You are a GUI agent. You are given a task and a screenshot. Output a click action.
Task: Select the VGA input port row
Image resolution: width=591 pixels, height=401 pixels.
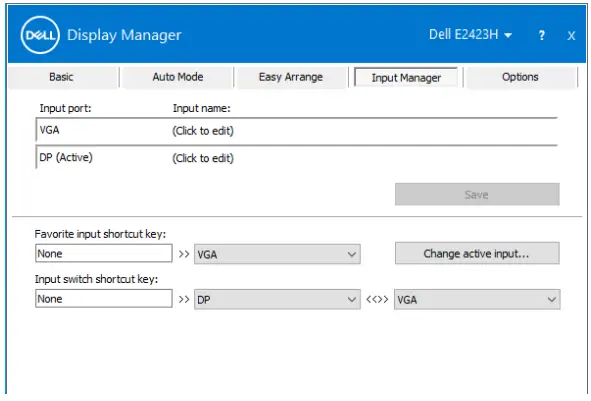[x=296, y=130]
